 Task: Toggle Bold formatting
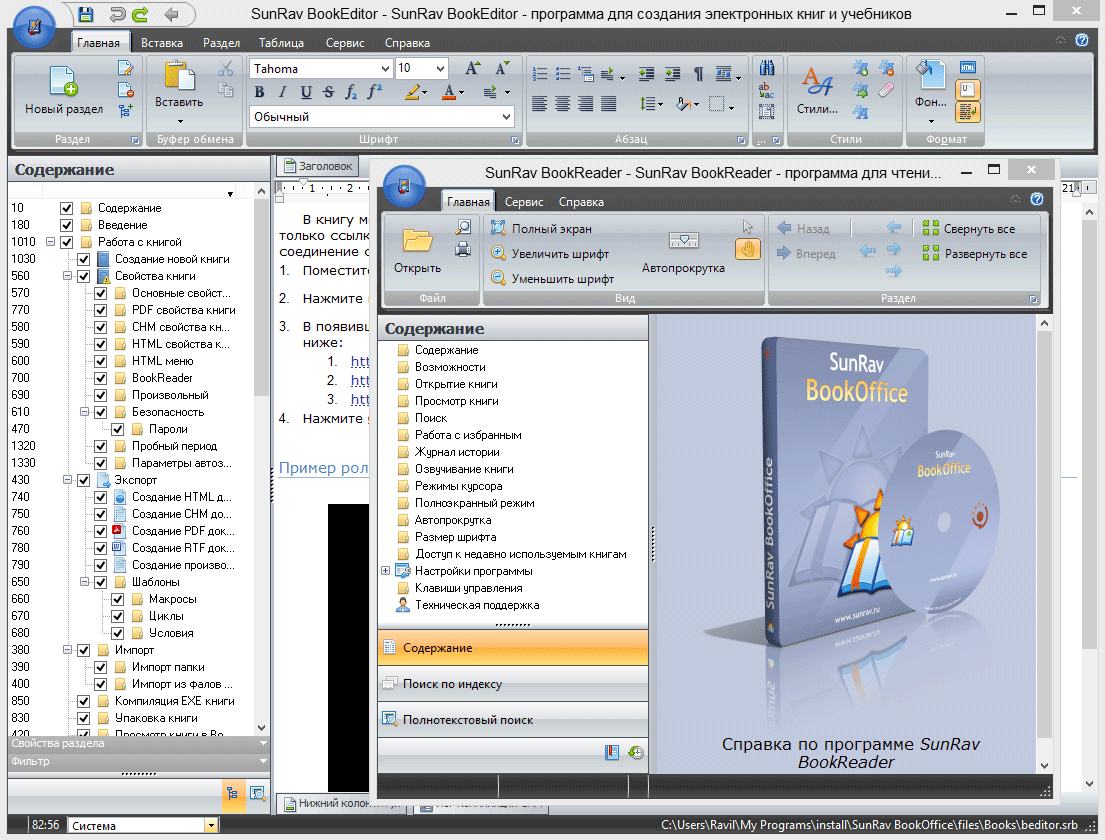pyautogui.click(x=259, y=92)
